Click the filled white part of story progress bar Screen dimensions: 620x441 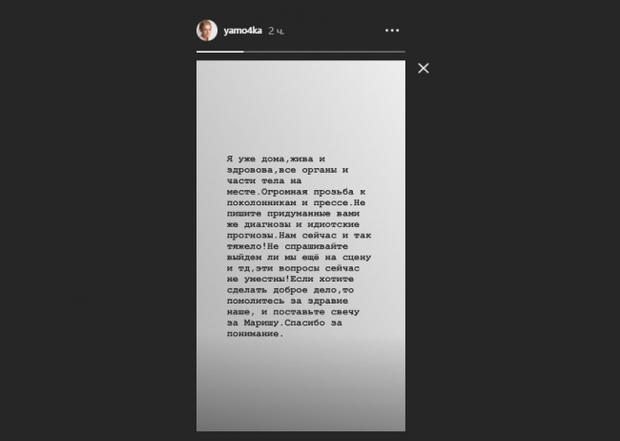(x=220, y=52)
